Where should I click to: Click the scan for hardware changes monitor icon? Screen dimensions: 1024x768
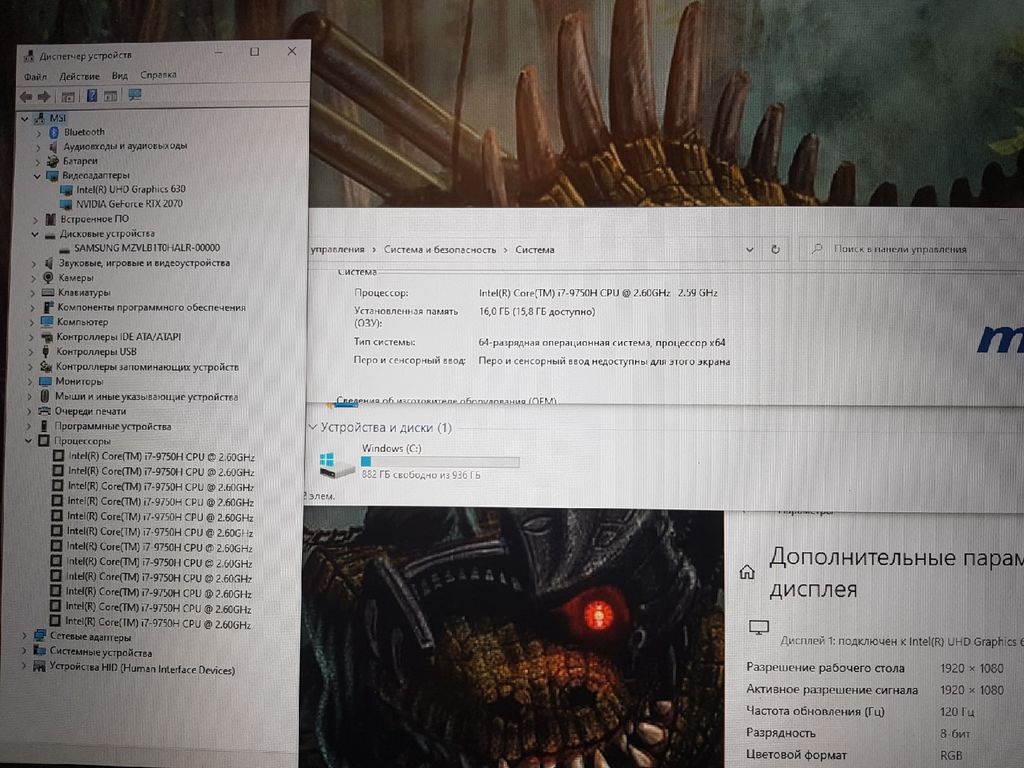pyautogui.click(x=135, y=95)
